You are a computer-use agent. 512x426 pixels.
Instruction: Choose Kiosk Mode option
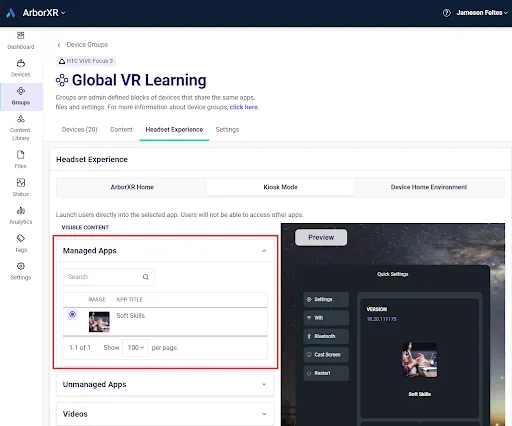pyautogui.click(x=280, y=187)
